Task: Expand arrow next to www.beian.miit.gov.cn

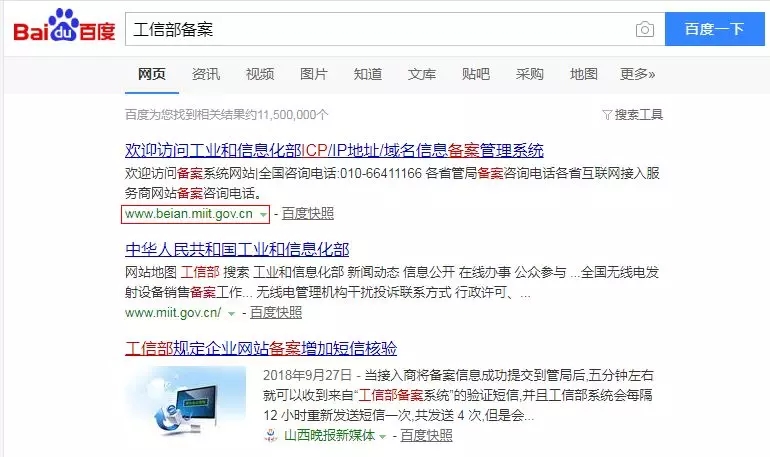Action: point(263,215)
